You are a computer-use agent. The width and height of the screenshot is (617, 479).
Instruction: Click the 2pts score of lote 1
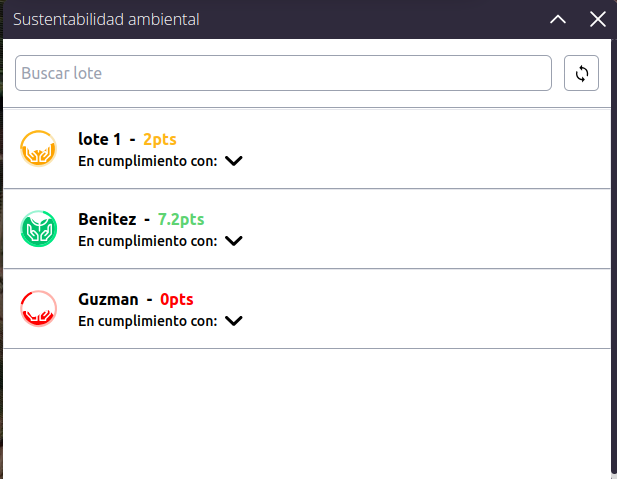160,140
